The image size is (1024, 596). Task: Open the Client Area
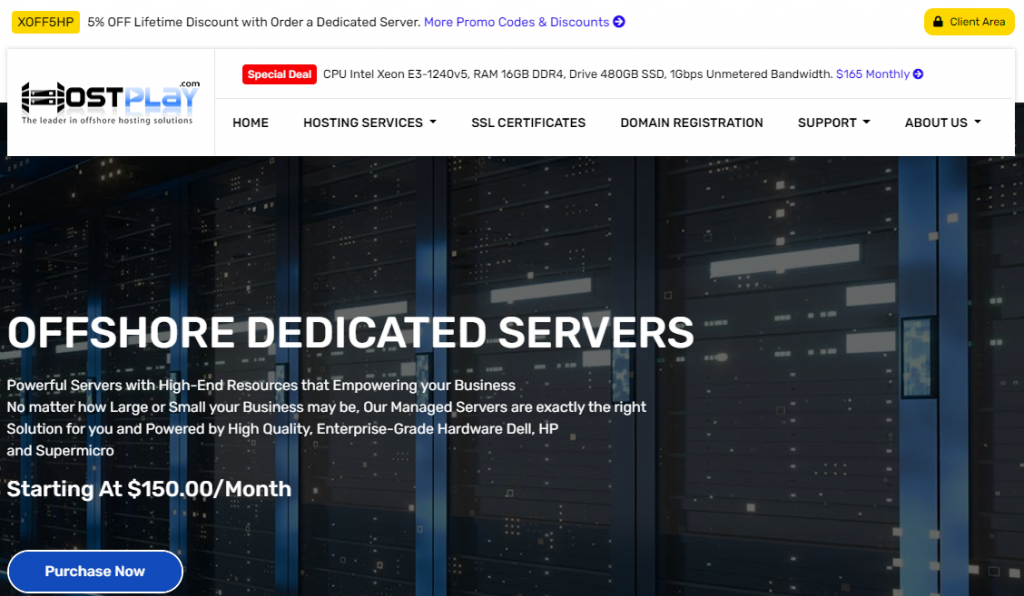point(969,22)
